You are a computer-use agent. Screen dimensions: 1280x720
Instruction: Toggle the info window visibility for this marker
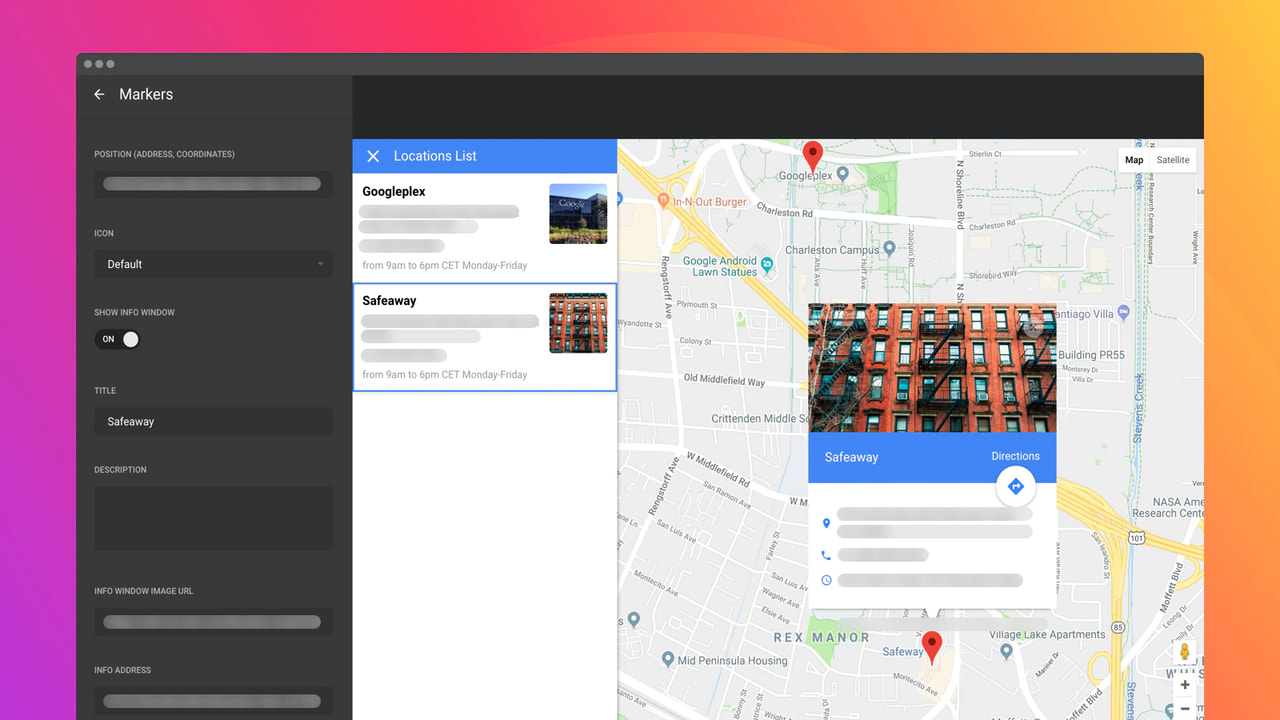[x=117, y=339]
